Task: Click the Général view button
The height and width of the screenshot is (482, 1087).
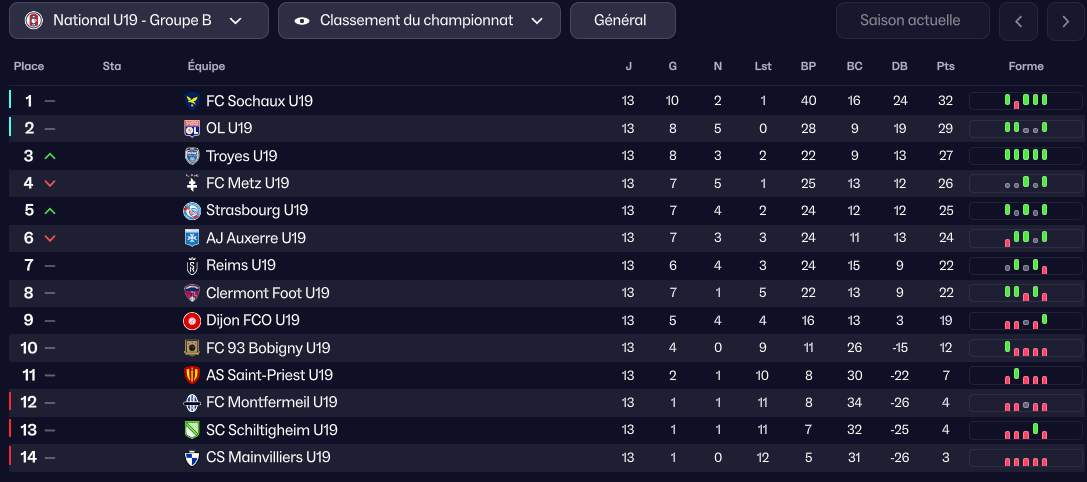Action: pyautogui.click(x=622, y=20)
